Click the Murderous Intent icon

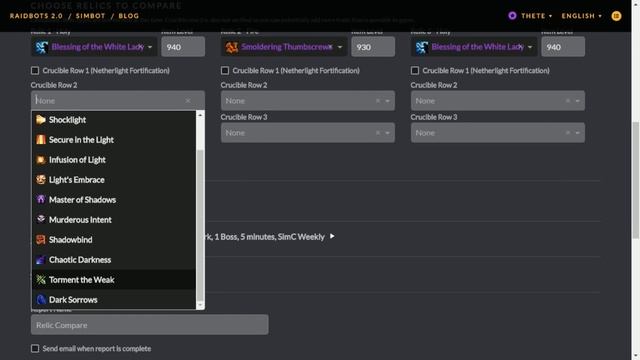[x=41, y=220]
